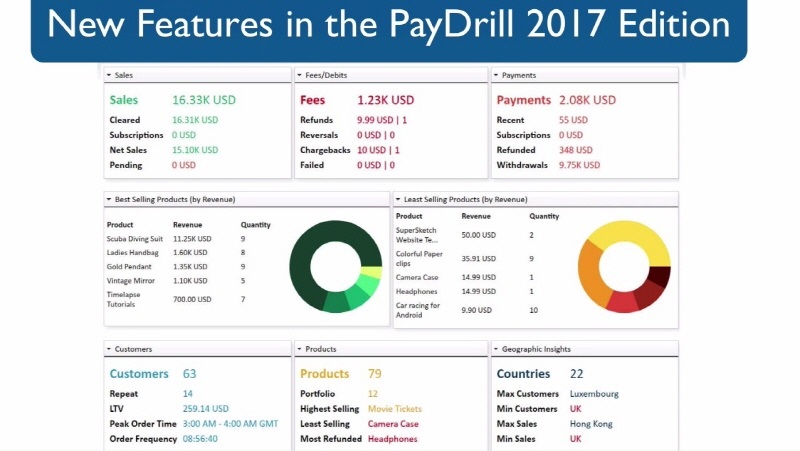The image size is (800, 451).
Task: Click the Repeat customers value 14
Action: point(188,394)
